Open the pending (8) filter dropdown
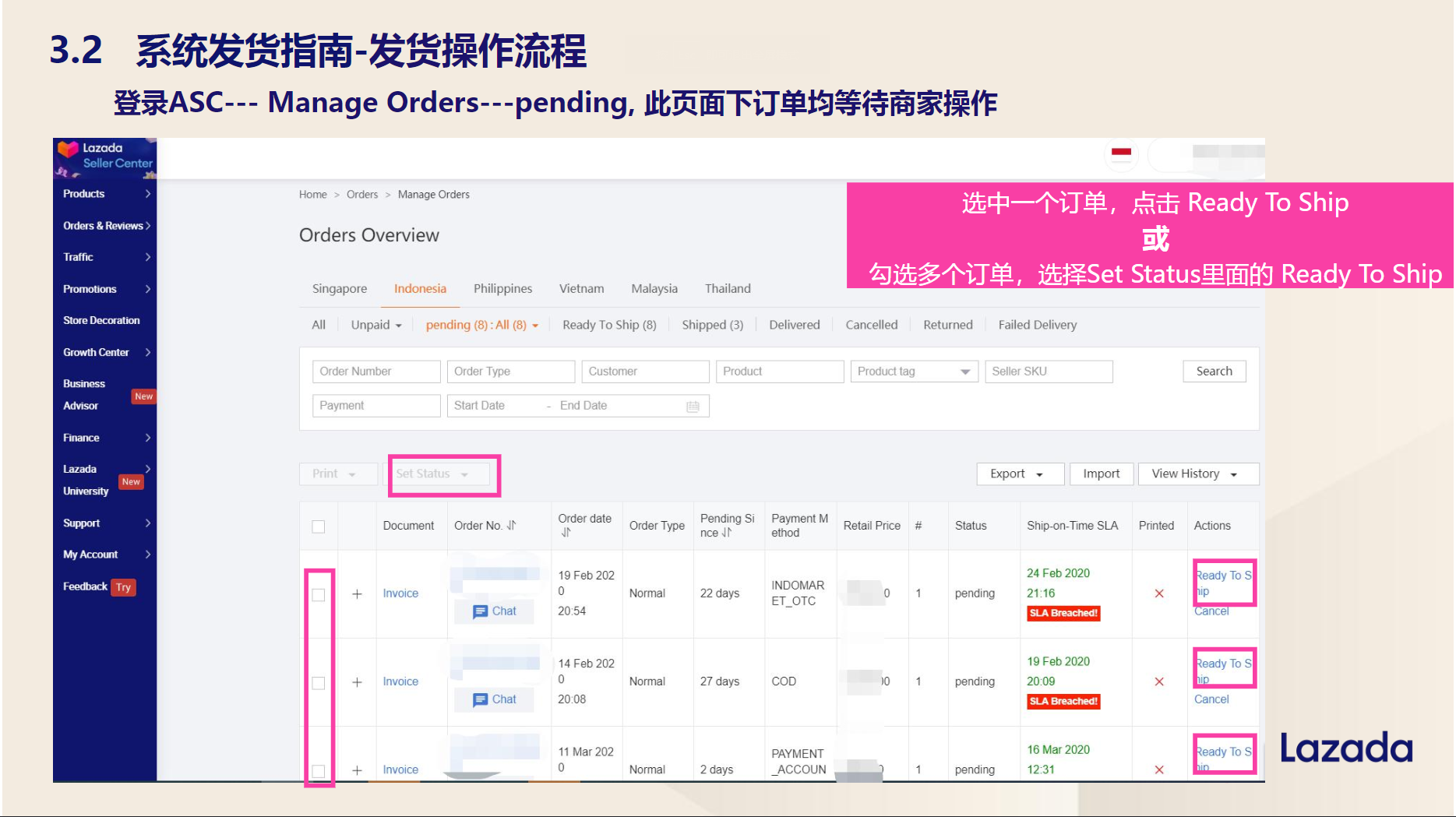The width and height of the screenshot is (1456, 817). point(482,325)
